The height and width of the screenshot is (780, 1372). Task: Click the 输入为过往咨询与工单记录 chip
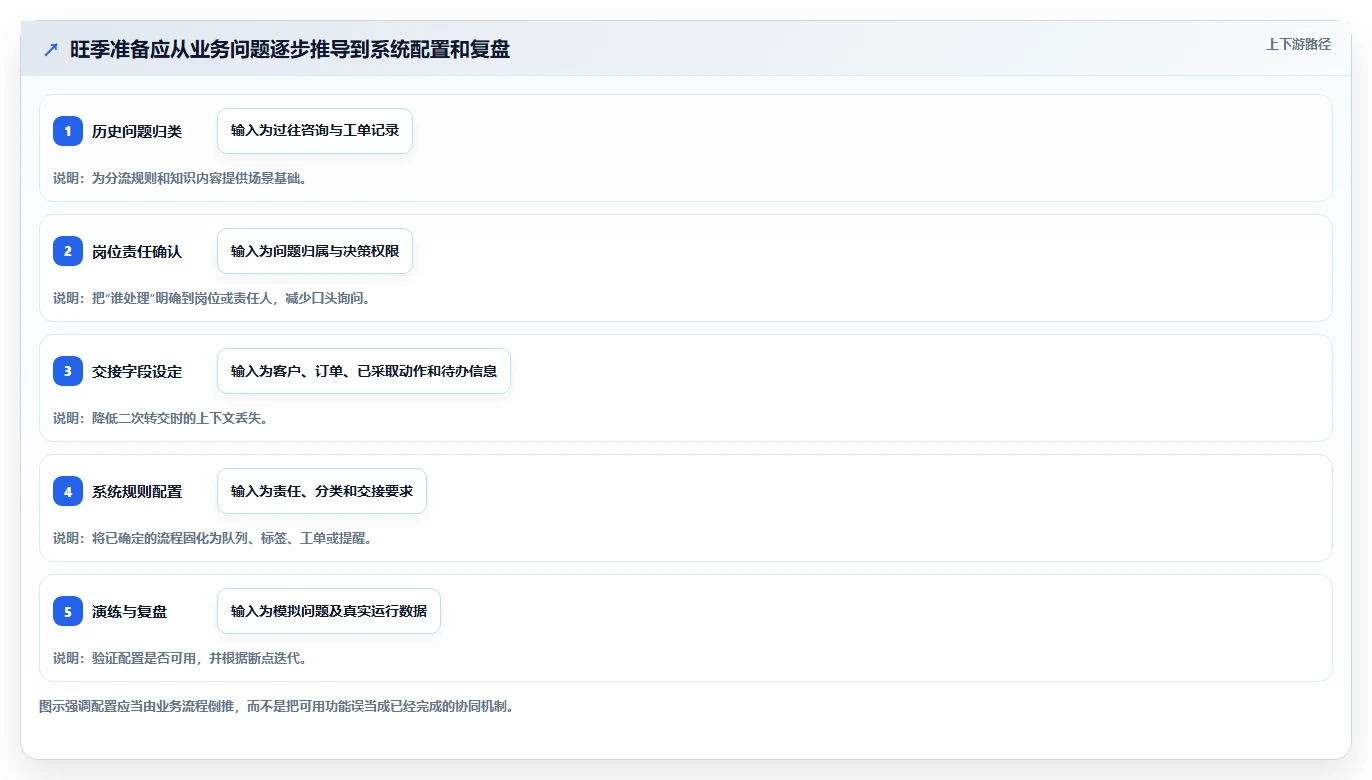click(x=315, y=131)
